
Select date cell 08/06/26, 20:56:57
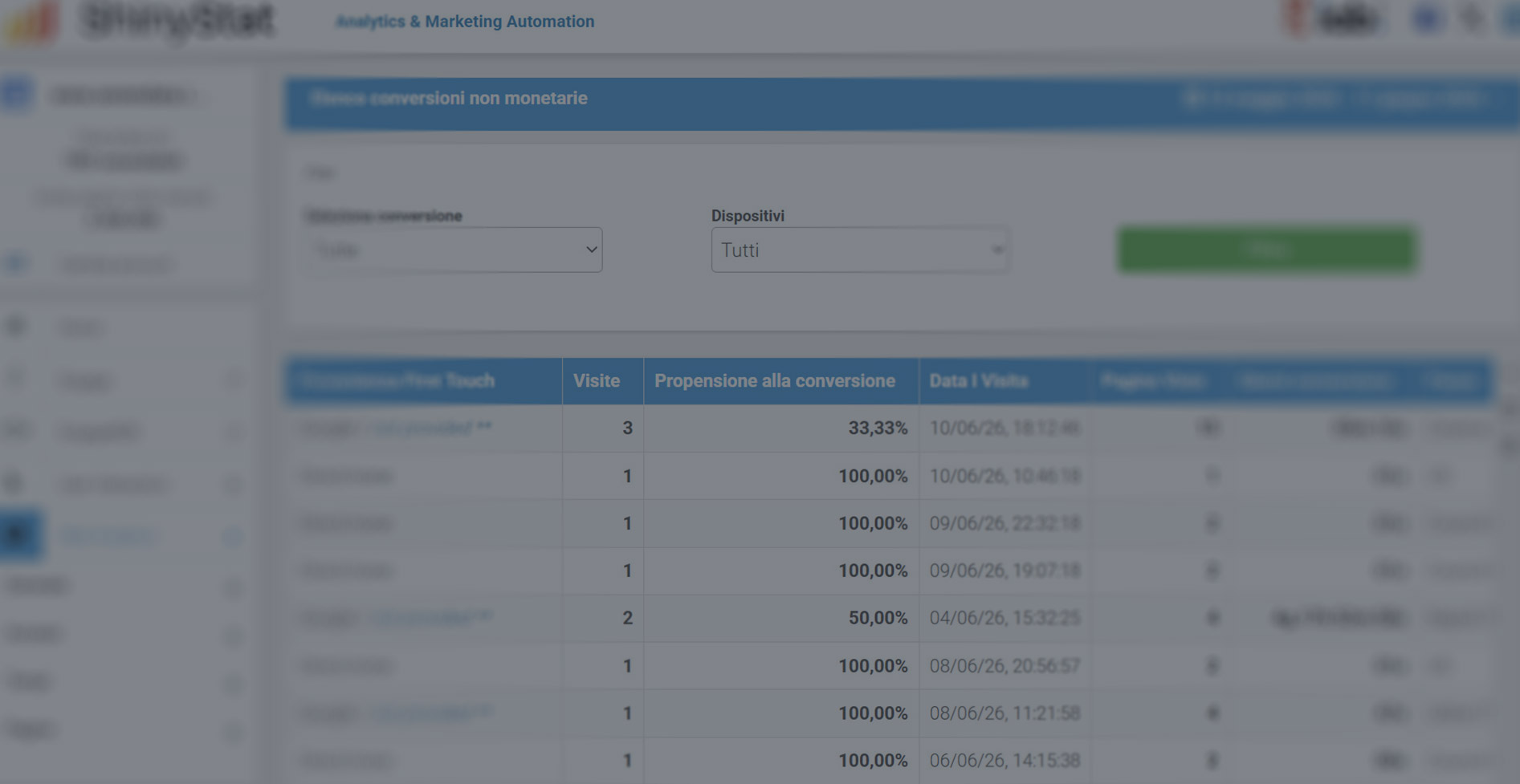pyautogui.click(x=1005, y=666)
